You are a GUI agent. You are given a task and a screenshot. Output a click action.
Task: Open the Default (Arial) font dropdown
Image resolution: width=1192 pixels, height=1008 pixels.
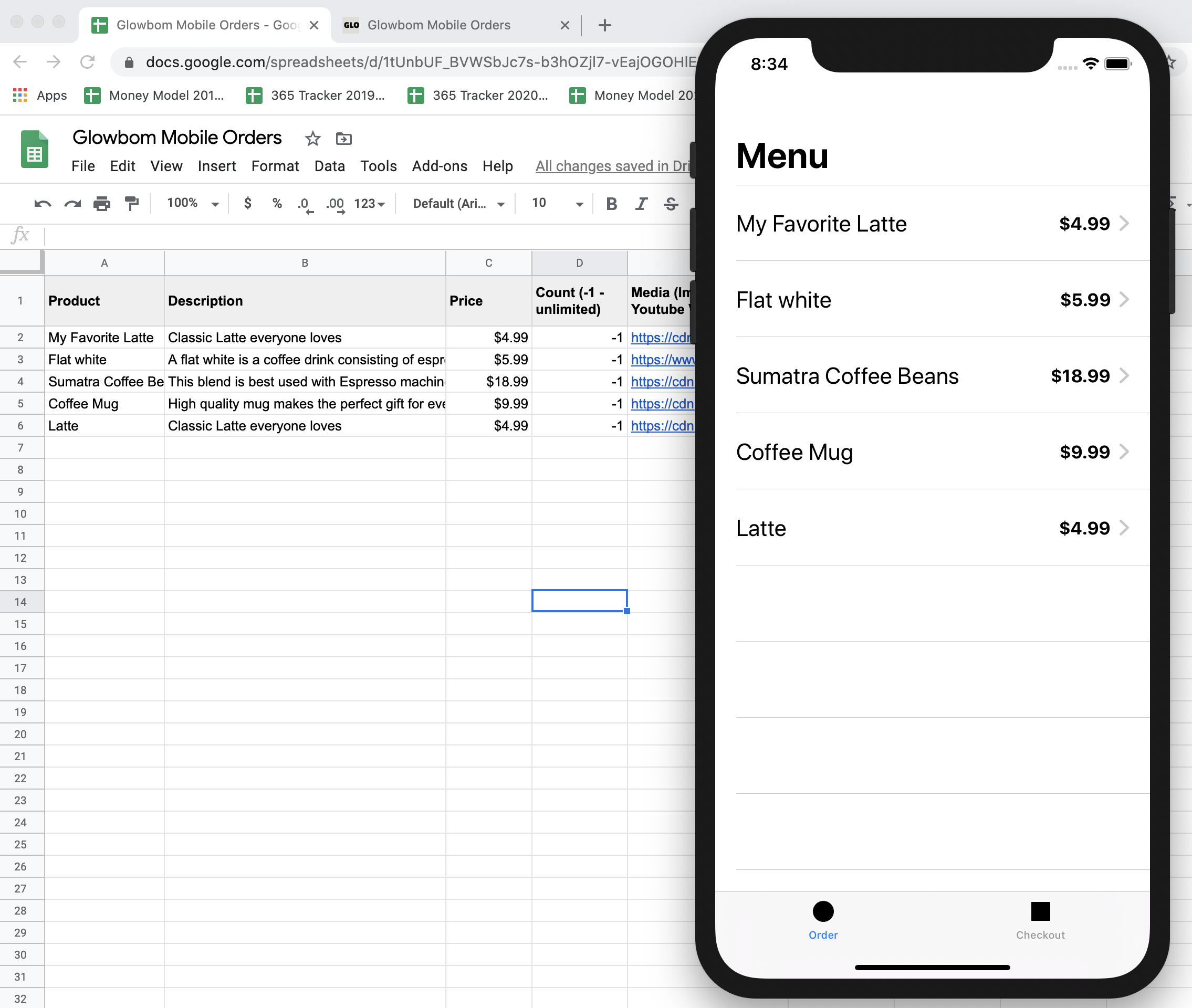click(458, 203)
